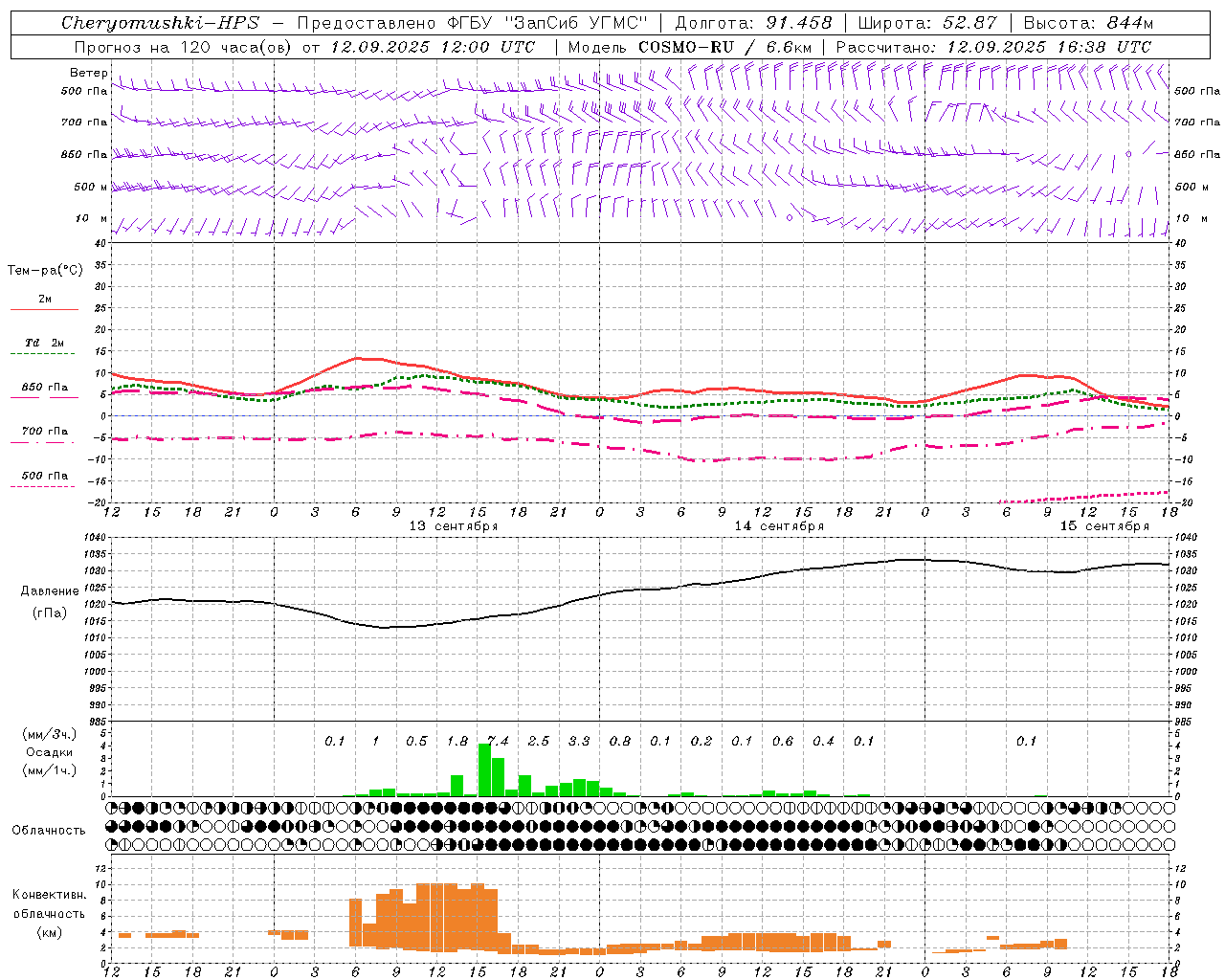Click the (мм/1ч.) units label
This screenshot has width=1225, height=980.
49,770
